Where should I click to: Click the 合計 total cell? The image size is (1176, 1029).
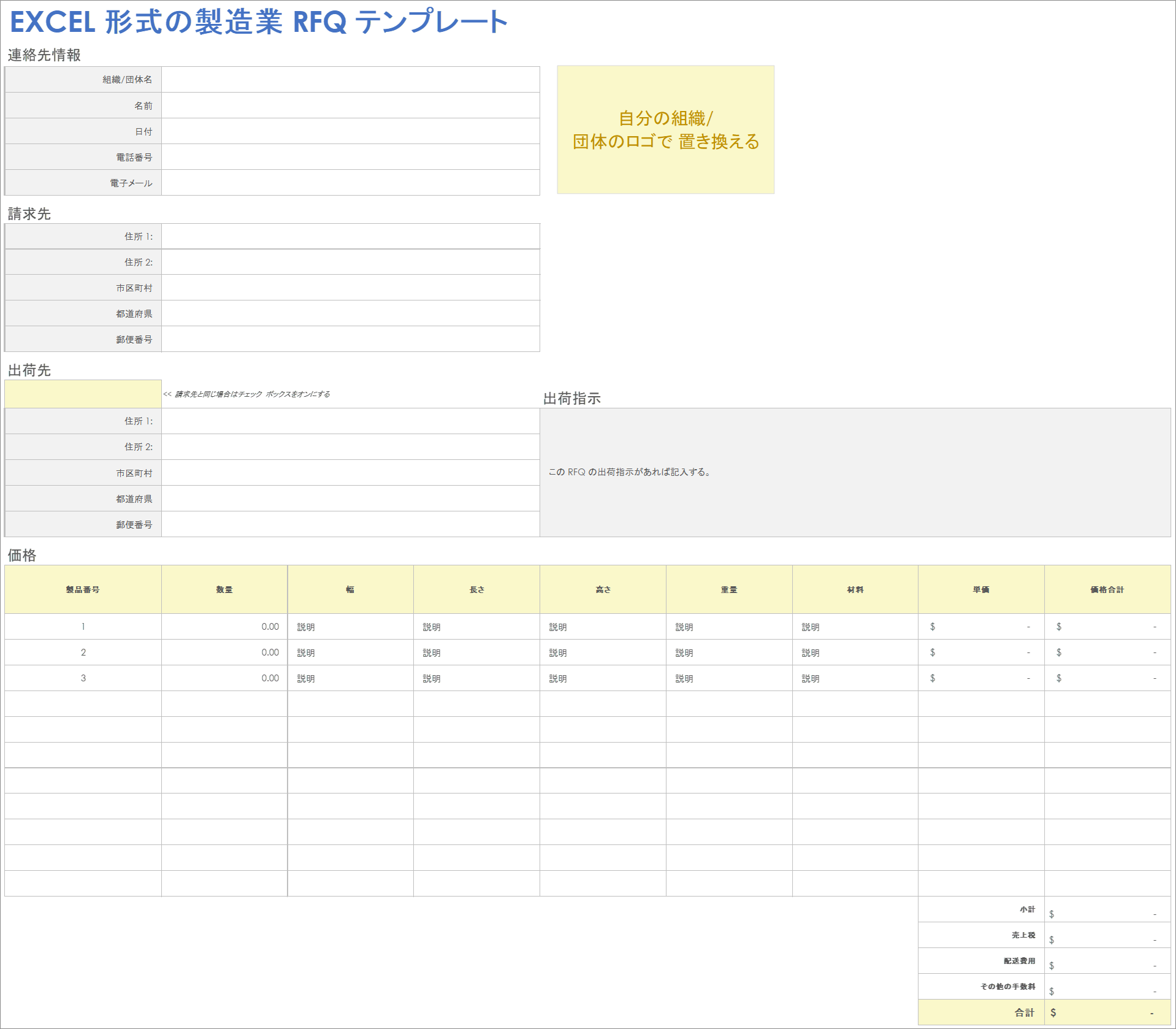[1107, 1012]
